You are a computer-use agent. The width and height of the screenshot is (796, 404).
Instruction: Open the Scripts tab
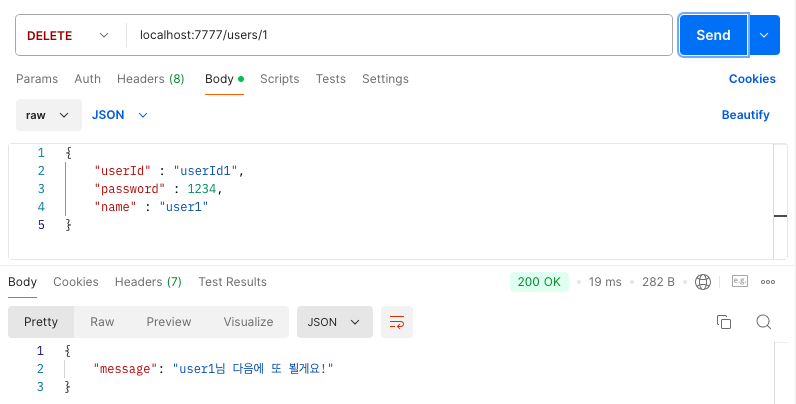tap(280, 79)
